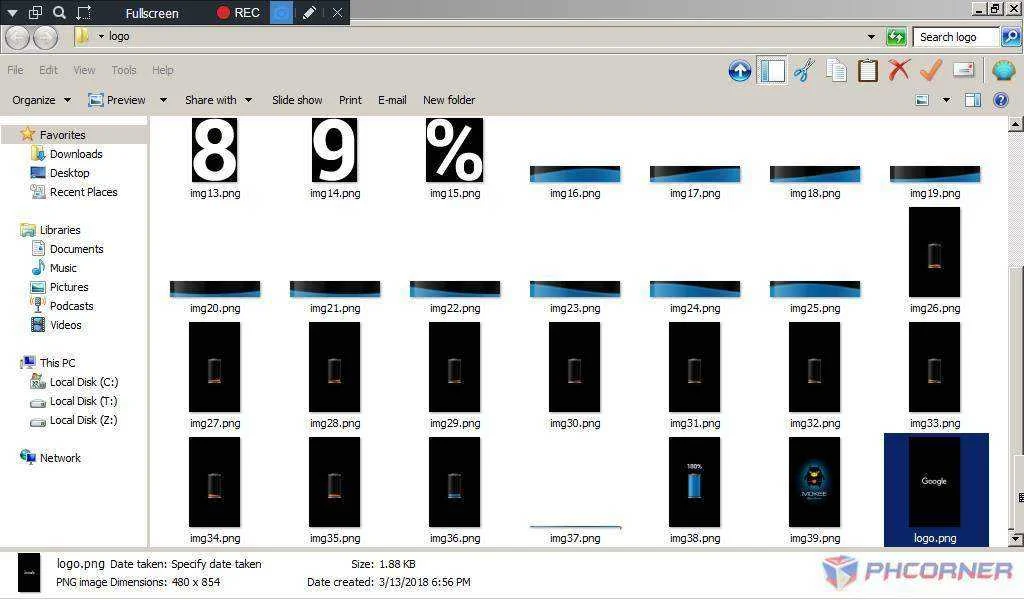Viewport: 1024px width, 600px height.
Task: Click the magnifier zoom icon in recorder bar
Action: click(59, 12)
